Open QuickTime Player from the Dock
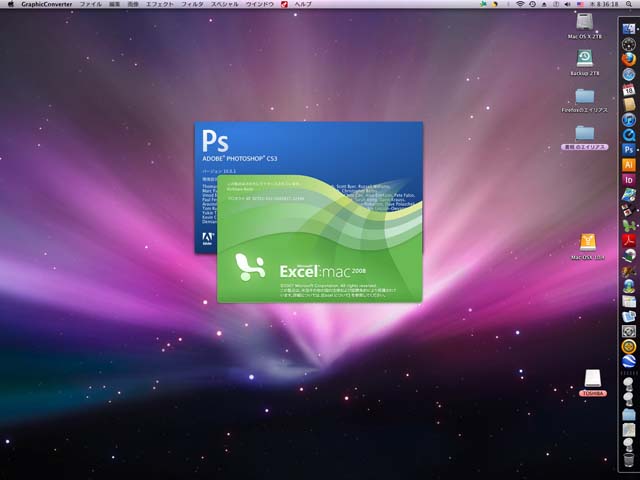Viewport: 640px width, 480px height. tap(629, 135)
